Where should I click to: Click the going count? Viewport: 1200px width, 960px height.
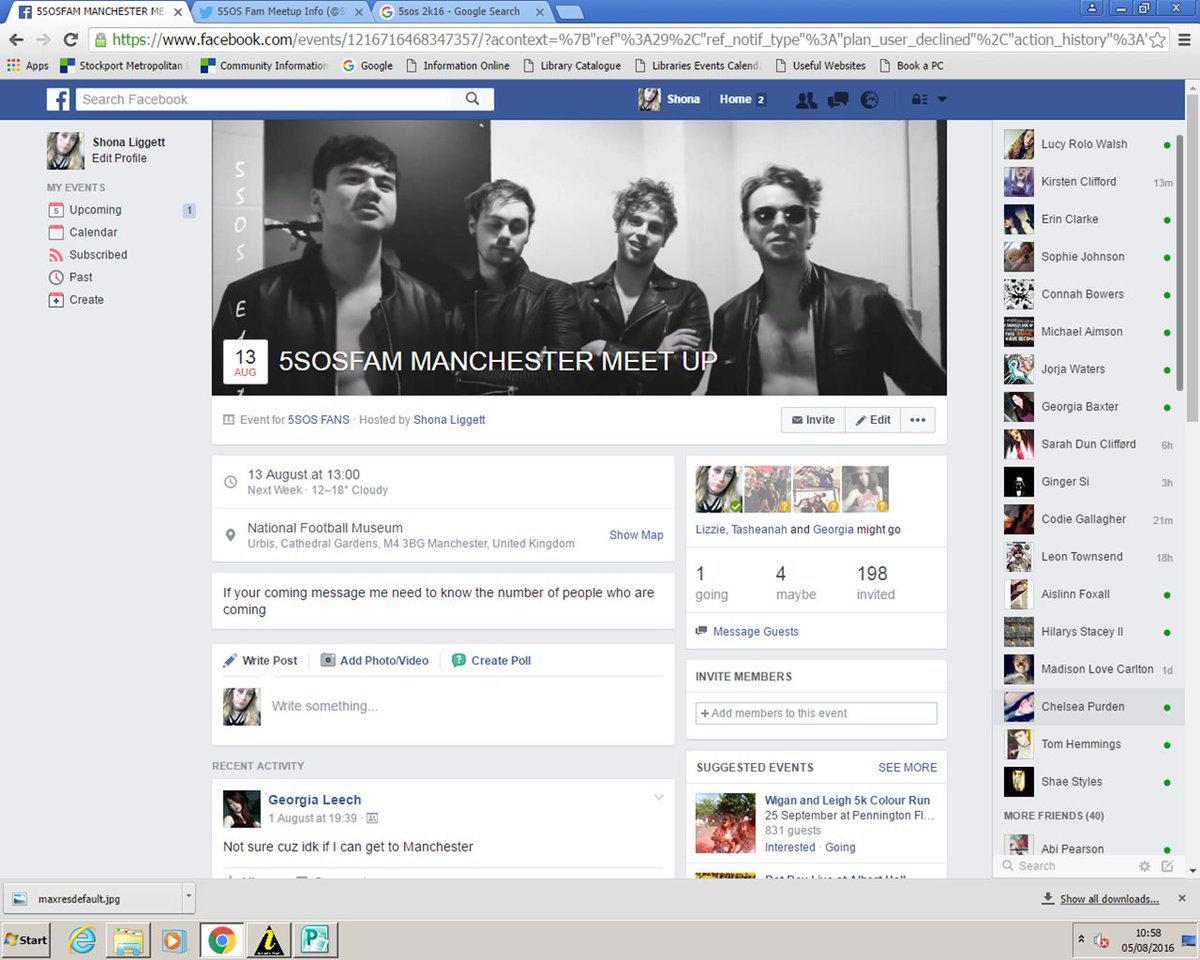pyautogui.click(x=712, y=583)
